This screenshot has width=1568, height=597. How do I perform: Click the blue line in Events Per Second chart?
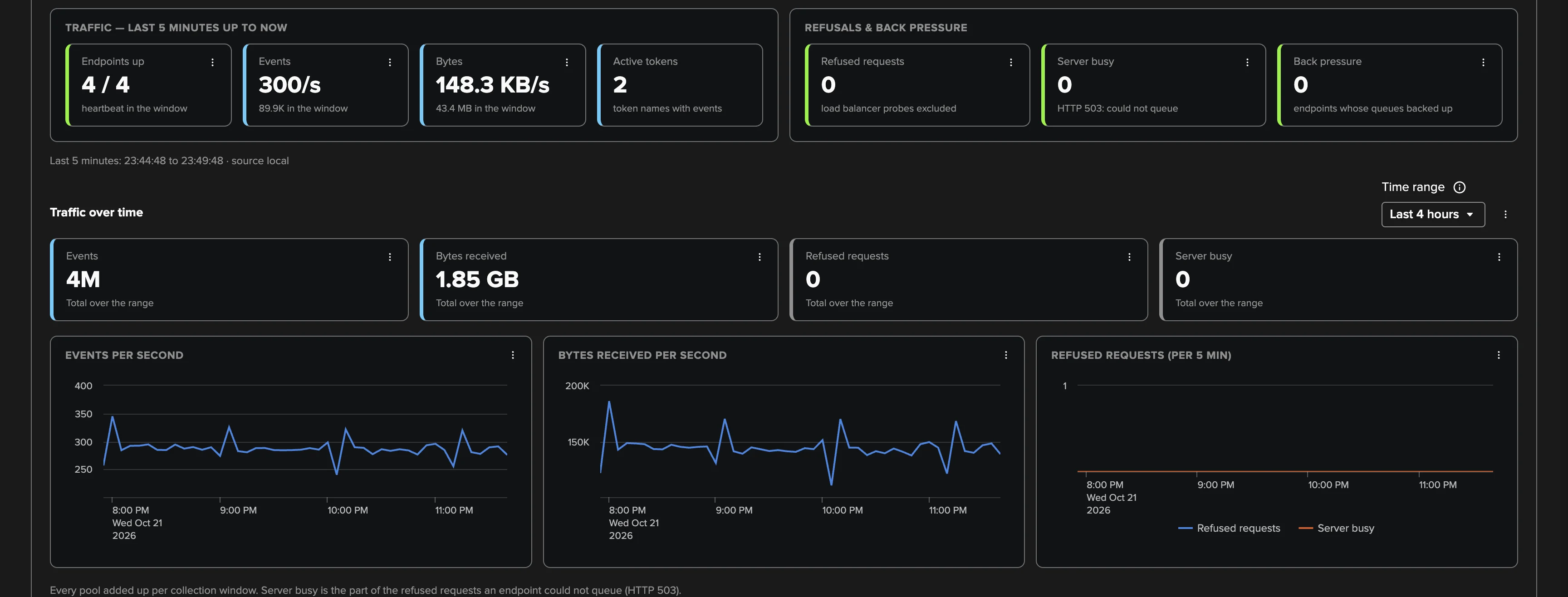282,450
